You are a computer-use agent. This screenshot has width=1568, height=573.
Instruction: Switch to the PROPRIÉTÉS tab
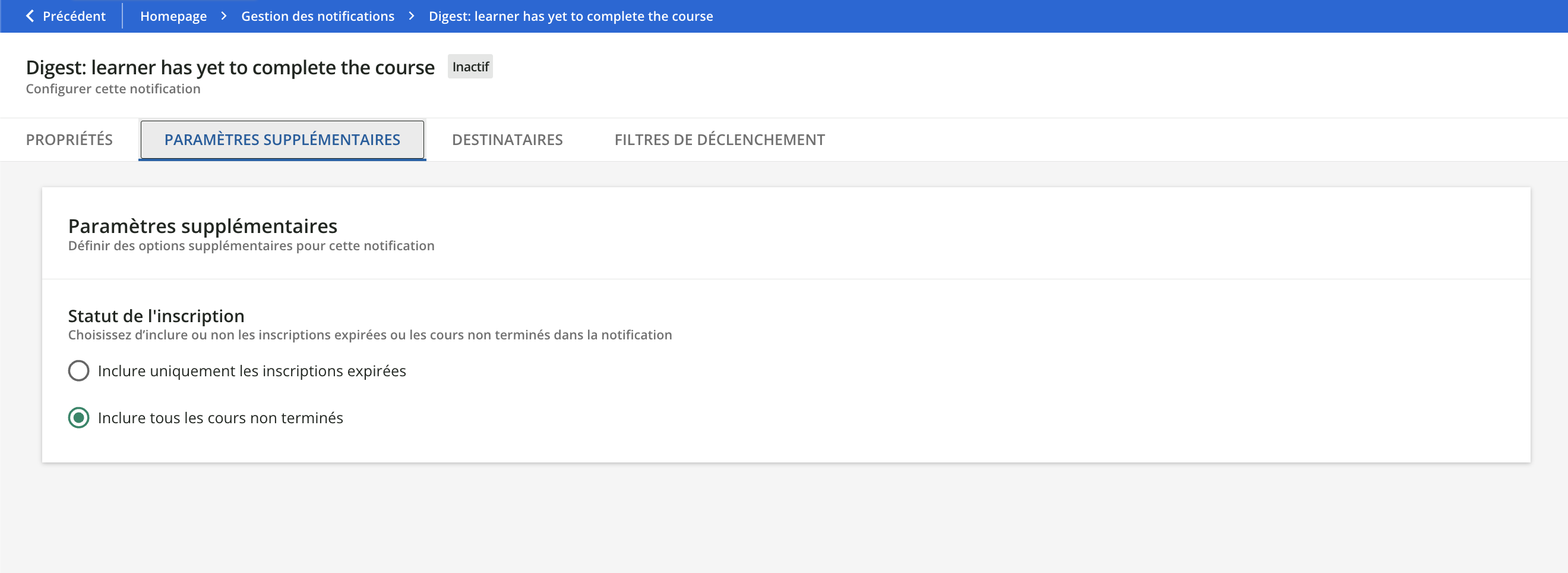[x=69, y=140]
